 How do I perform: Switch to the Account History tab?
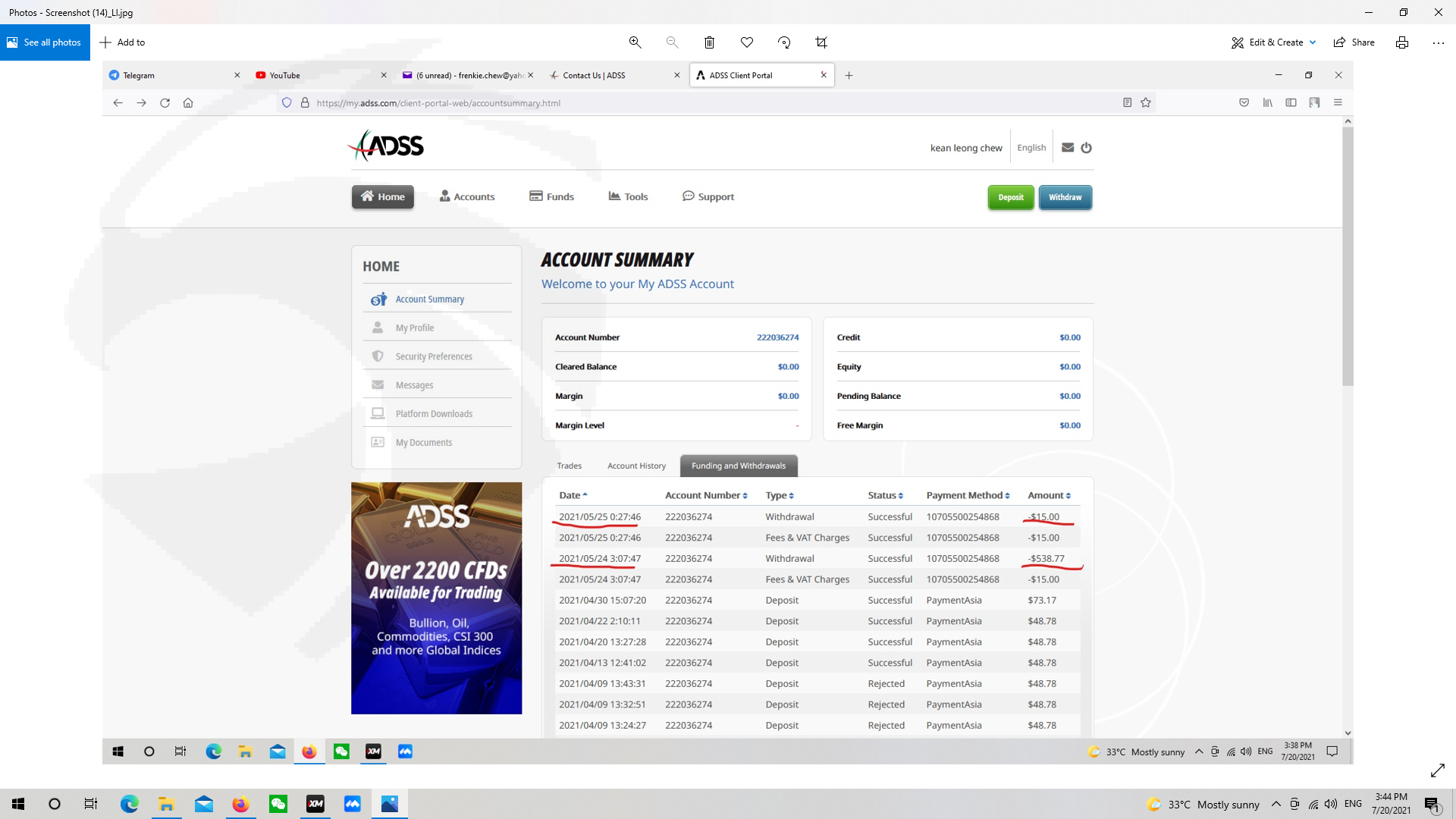click(x=636, y=466)
